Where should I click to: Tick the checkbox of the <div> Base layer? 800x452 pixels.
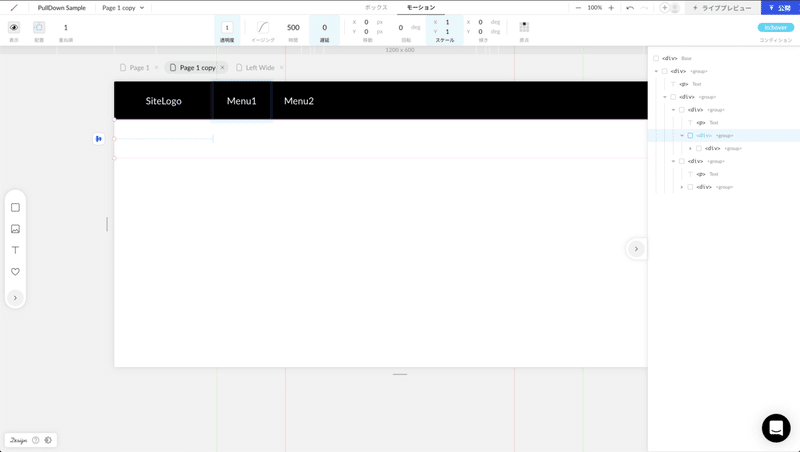(x=656, y=58)
